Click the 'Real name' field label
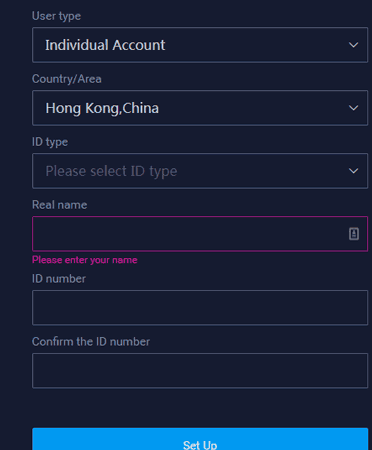This screenshot has height=450, width=372. click(60, 205)
